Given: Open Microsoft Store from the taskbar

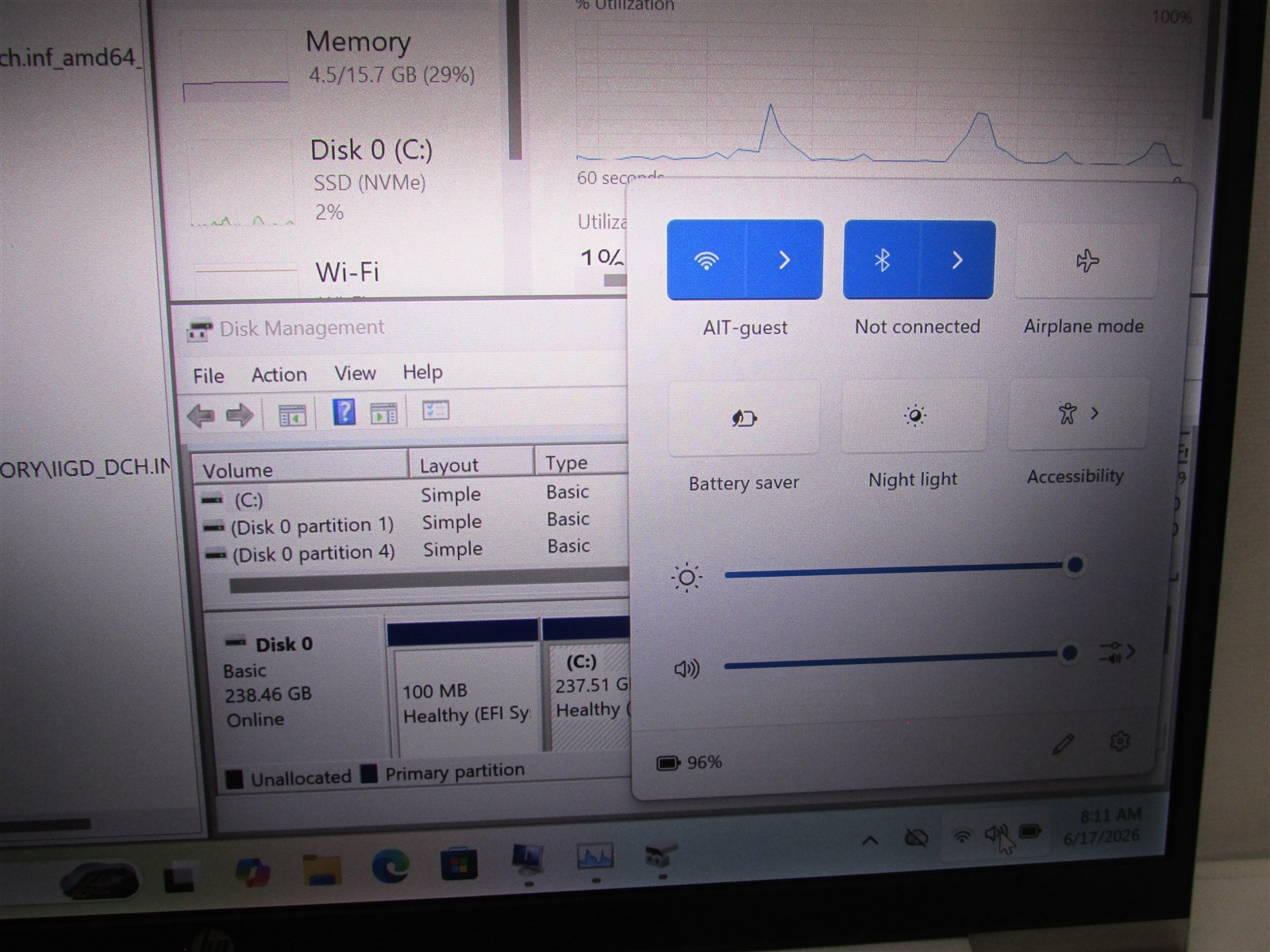Looking at the screenshot, I should tap(459, 863).
